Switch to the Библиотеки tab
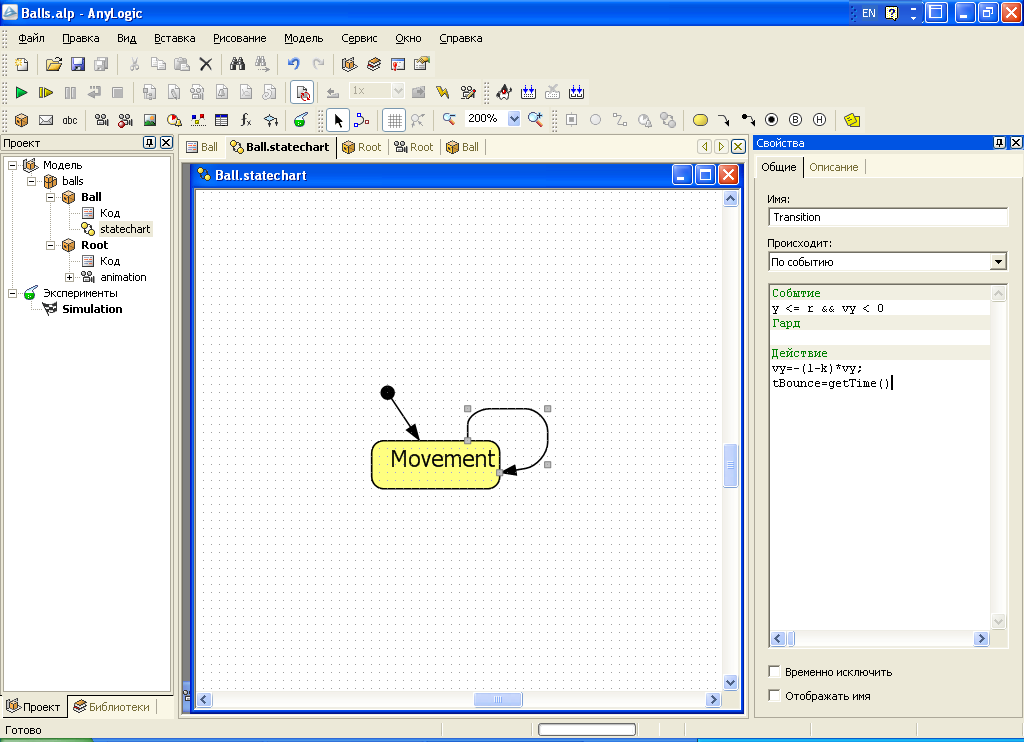1024x742 pixels. (112, 707)
